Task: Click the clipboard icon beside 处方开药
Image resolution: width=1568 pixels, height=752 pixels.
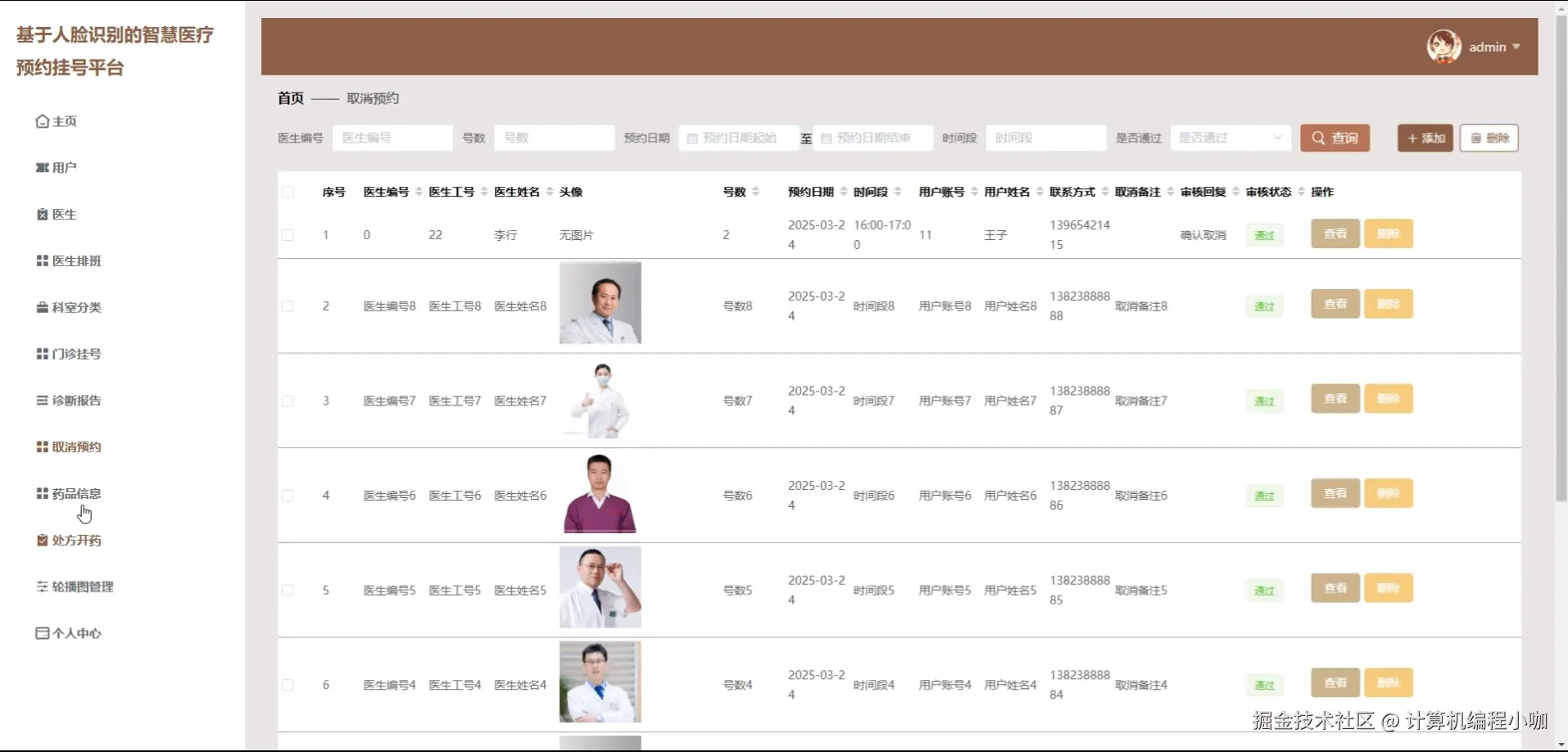Action: (42, 540)
